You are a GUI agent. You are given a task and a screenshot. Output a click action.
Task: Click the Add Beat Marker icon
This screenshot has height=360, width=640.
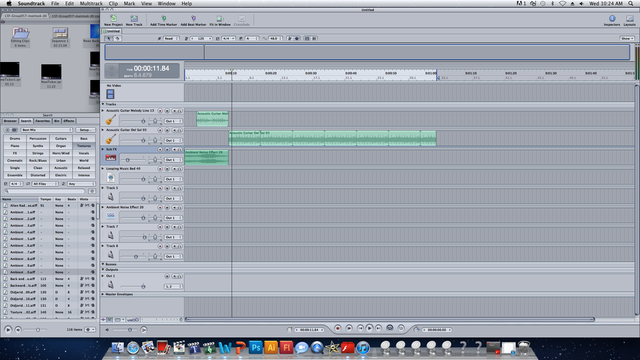coord(193,19)
